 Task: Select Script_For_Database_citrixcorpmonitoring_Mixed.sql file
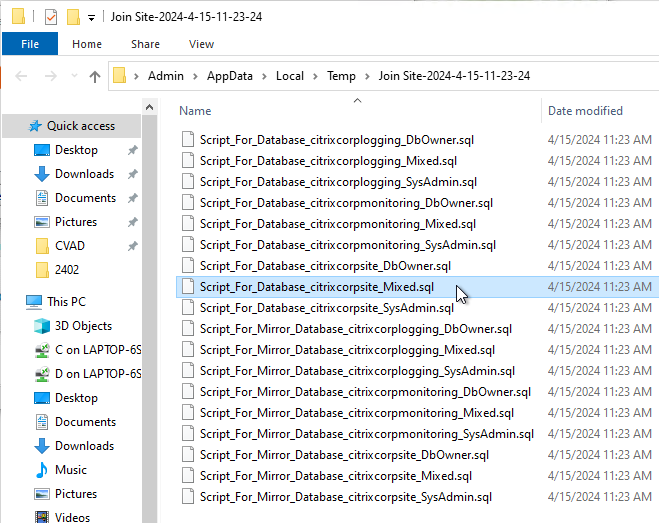pyautogui.click(x=338, y=224)
